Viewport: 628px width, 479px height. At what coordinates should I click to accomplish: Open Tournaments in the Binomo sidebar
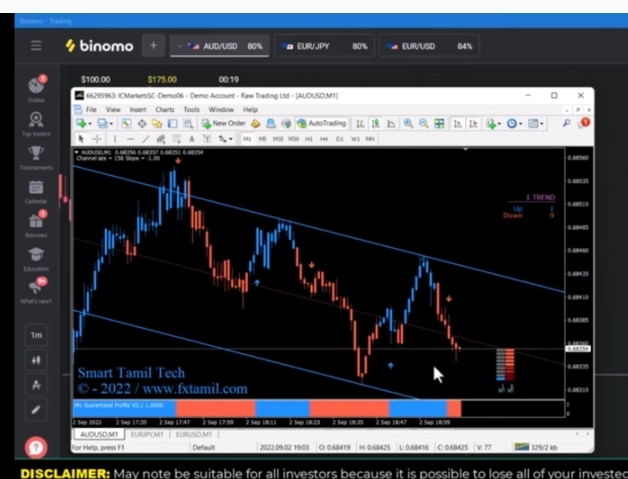click(x=36, y=157)
